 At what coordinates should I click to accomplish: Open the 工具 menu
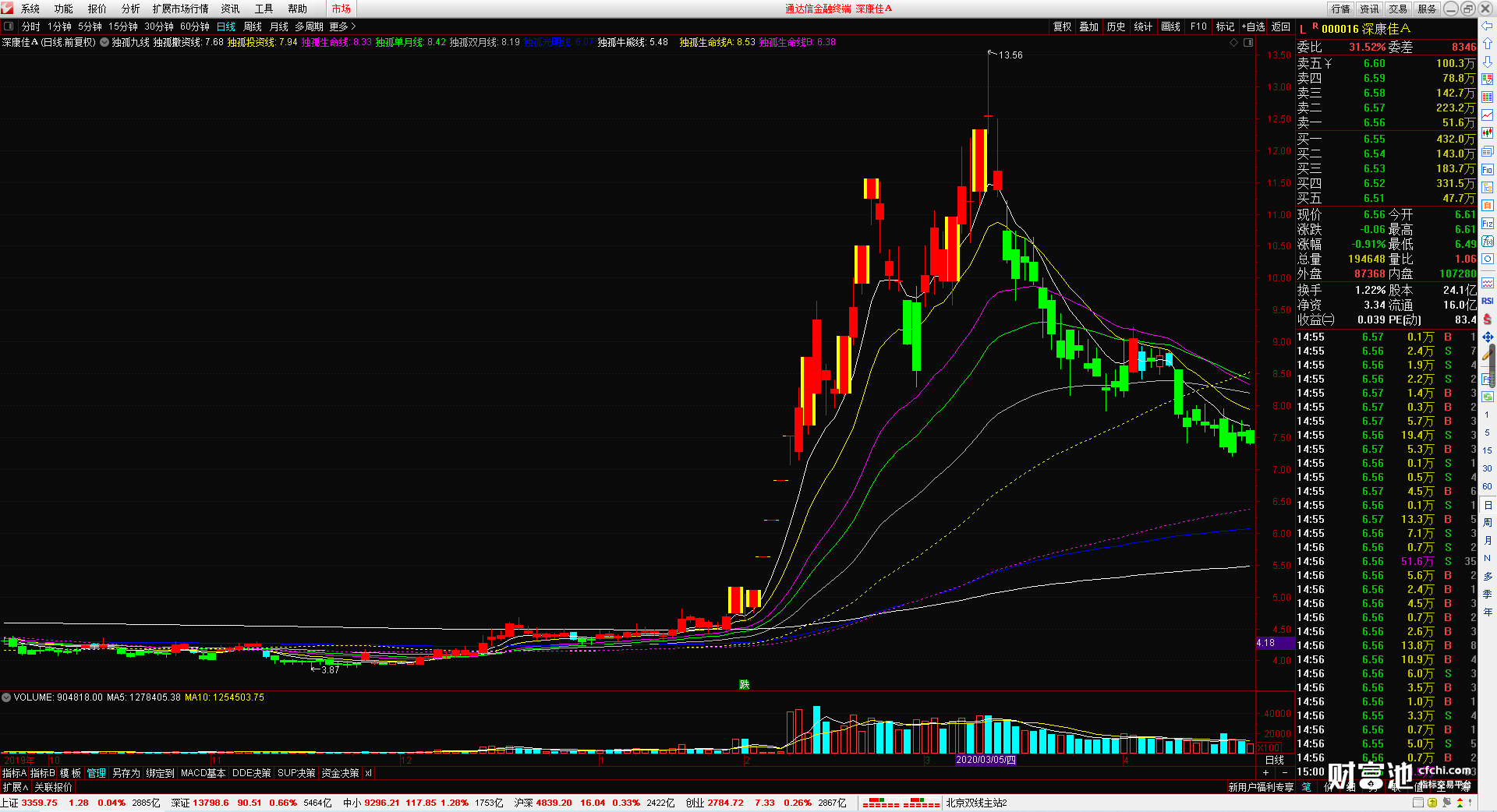264,9
